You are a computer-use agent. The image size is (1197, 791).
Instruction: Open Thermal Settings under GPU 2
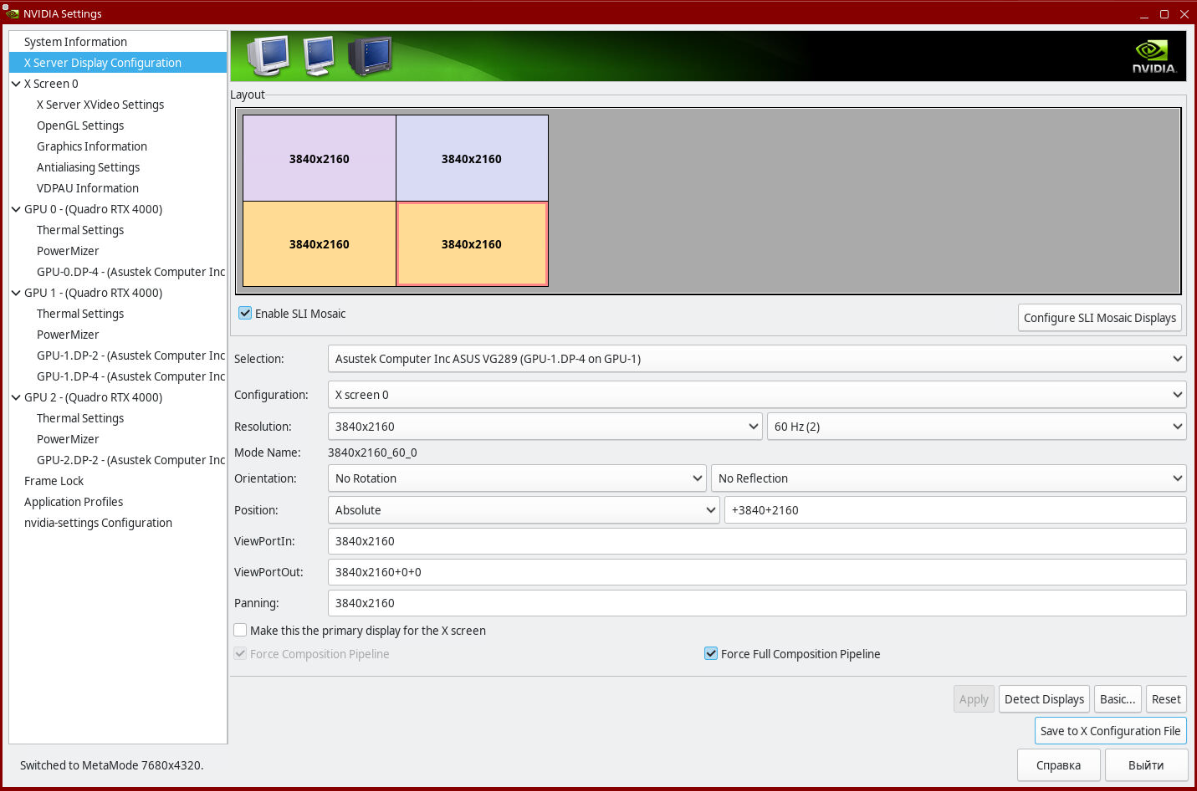80,418
